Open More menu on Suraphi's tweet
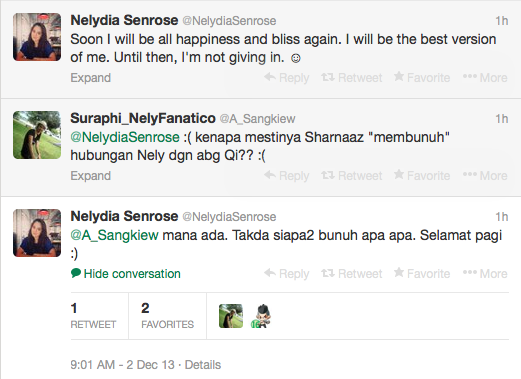 [x=485, y=176]
